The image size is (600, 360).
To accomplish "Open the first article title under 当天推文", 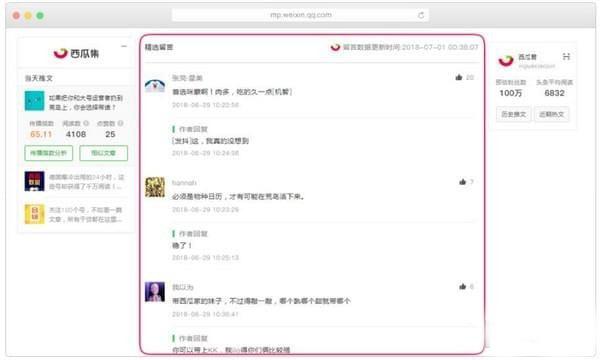I will click(x=86, y=103).
